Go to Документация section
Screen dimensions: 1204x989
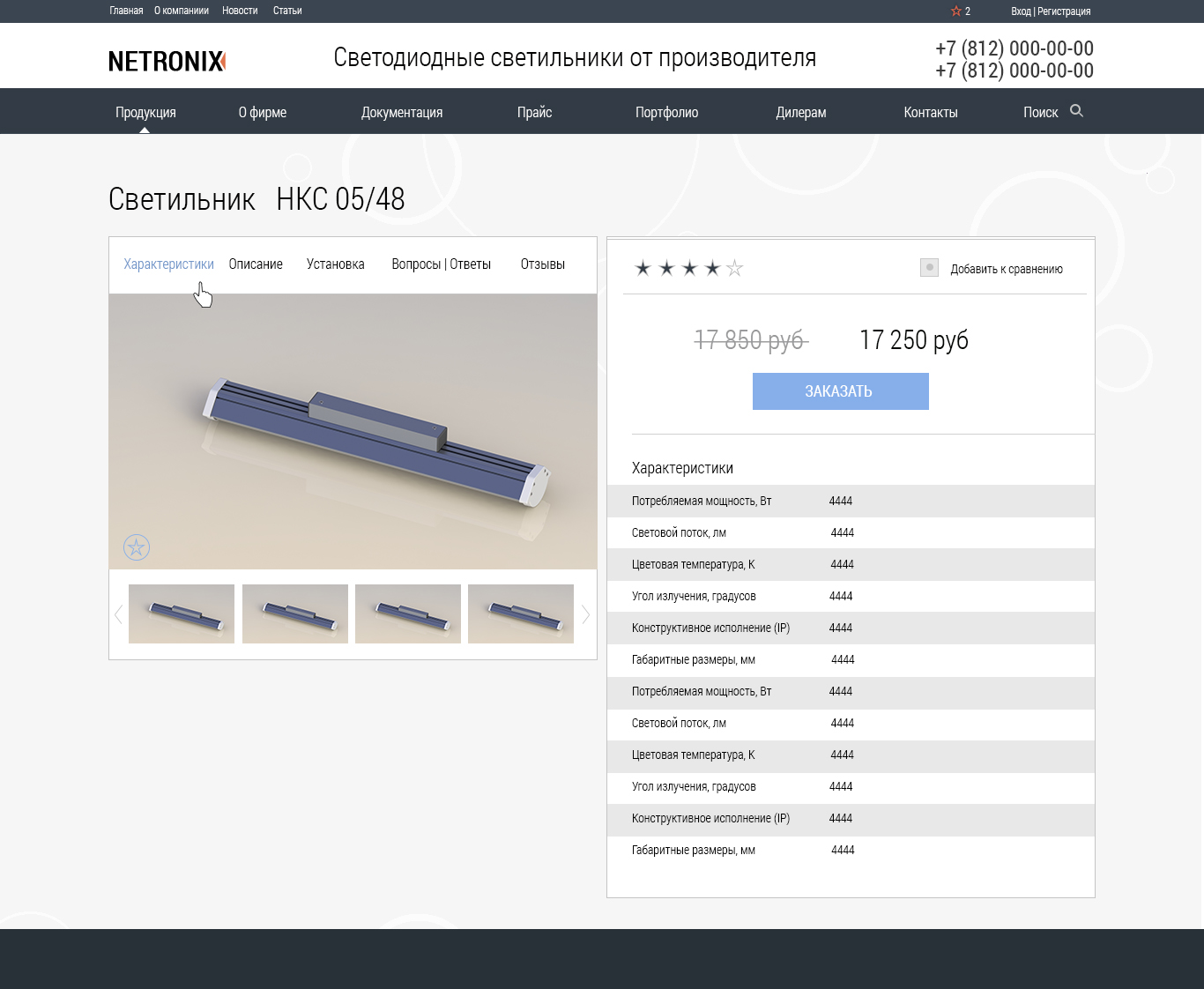402,112
